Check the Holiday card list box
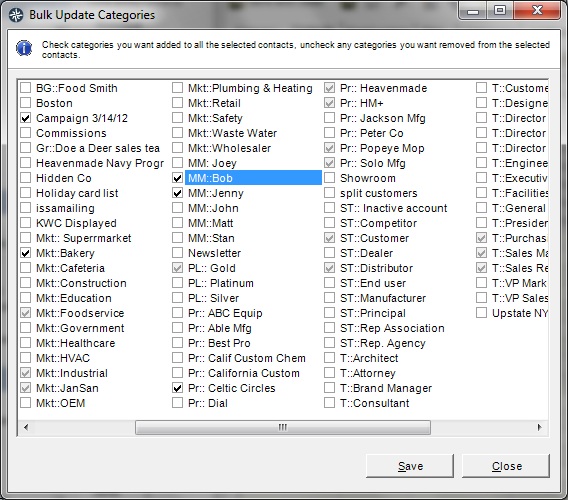The image size is (568, 500). [x=25, y=193]
